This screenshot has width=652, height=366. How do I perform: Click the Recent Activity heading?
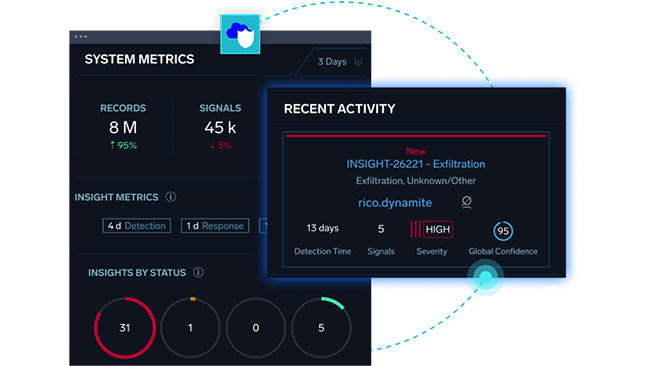click(x=340, y=109)
